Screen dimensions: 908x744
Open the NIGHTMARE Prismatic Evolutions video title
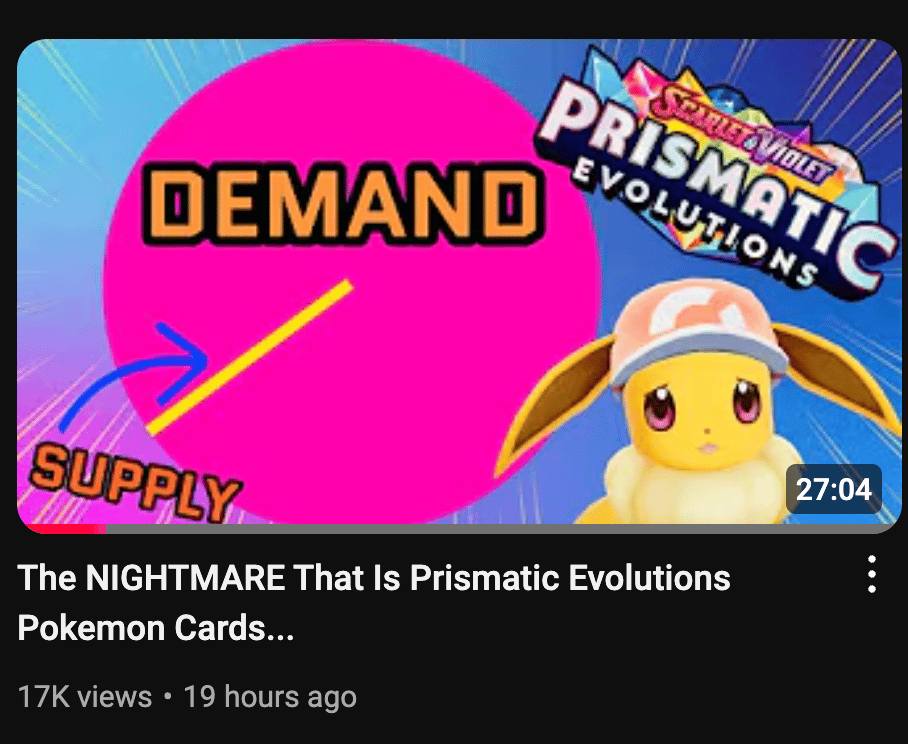(x=374, y=603)
